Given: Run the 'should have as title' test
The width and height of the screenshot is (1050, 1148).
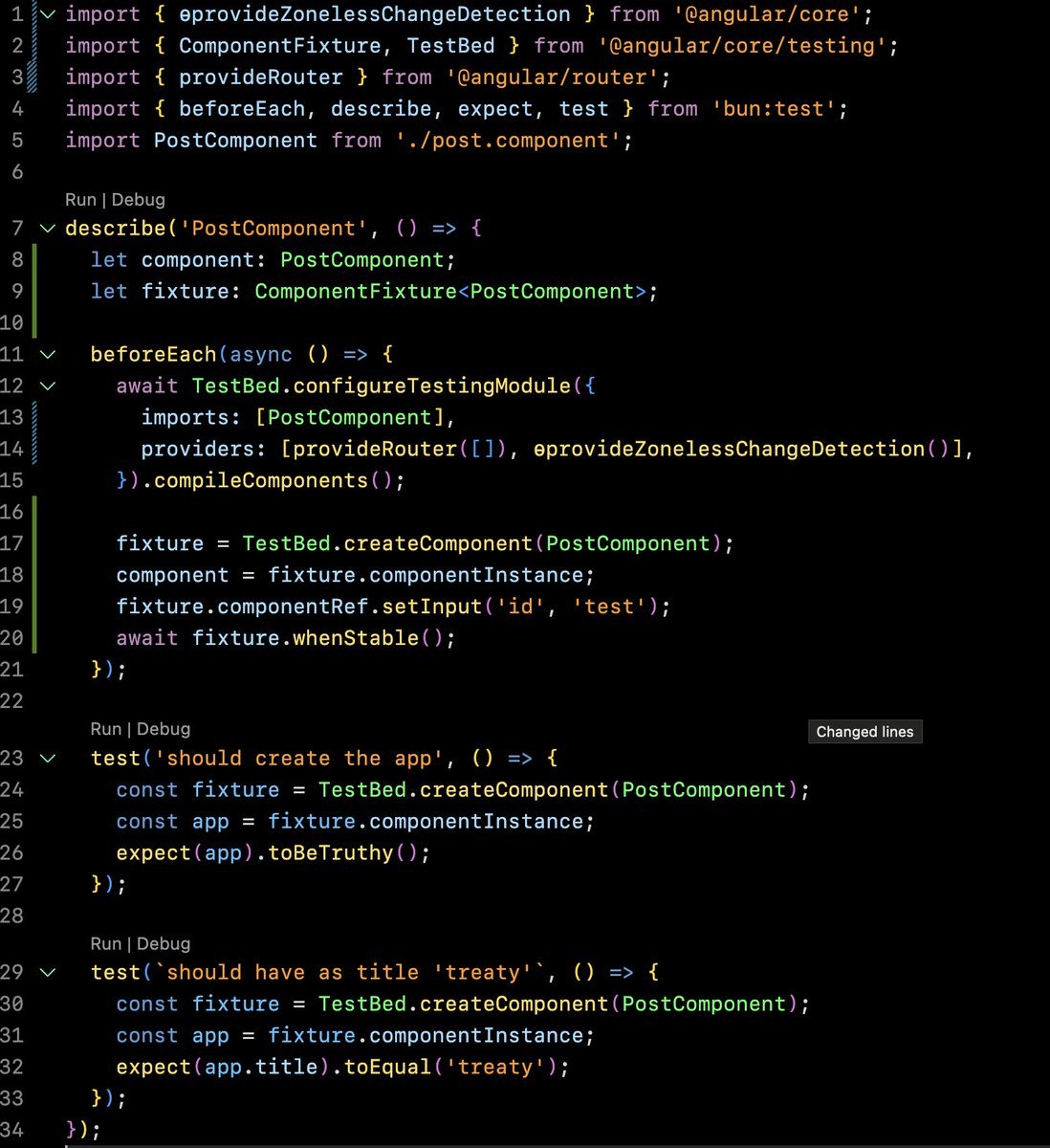Looking at the screenshot, I should coord(106,944).
